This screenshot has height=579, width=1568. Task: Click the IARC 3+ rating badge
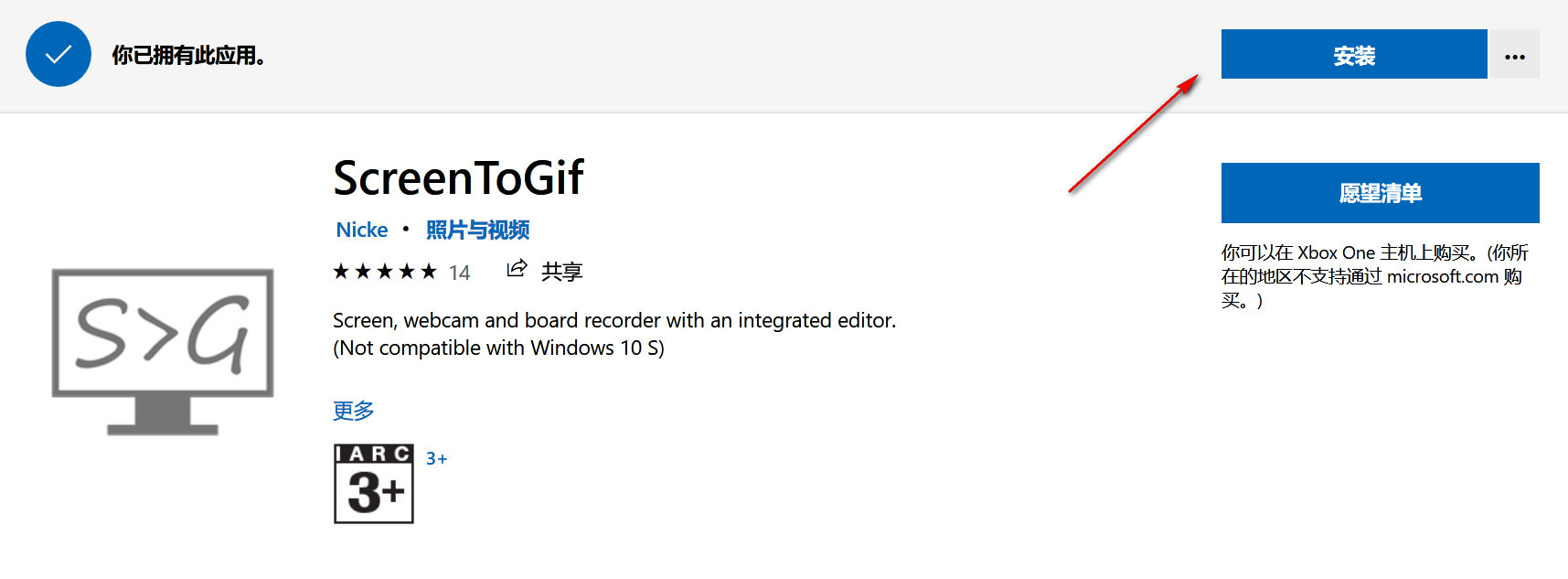pyautogui.click(x=374, y=484)
